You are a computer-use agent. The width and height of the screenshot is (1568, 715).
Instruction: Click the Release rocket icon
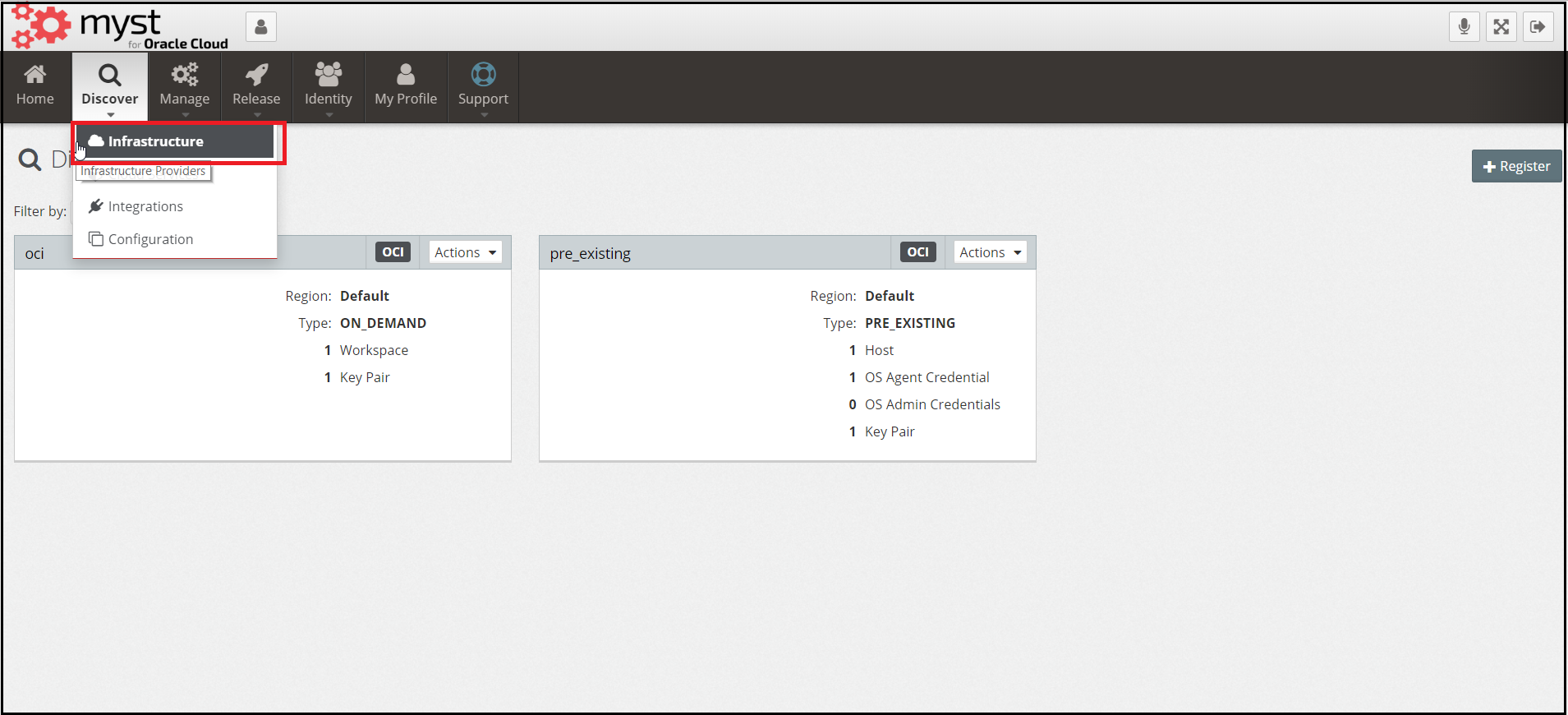coord(256,76)
